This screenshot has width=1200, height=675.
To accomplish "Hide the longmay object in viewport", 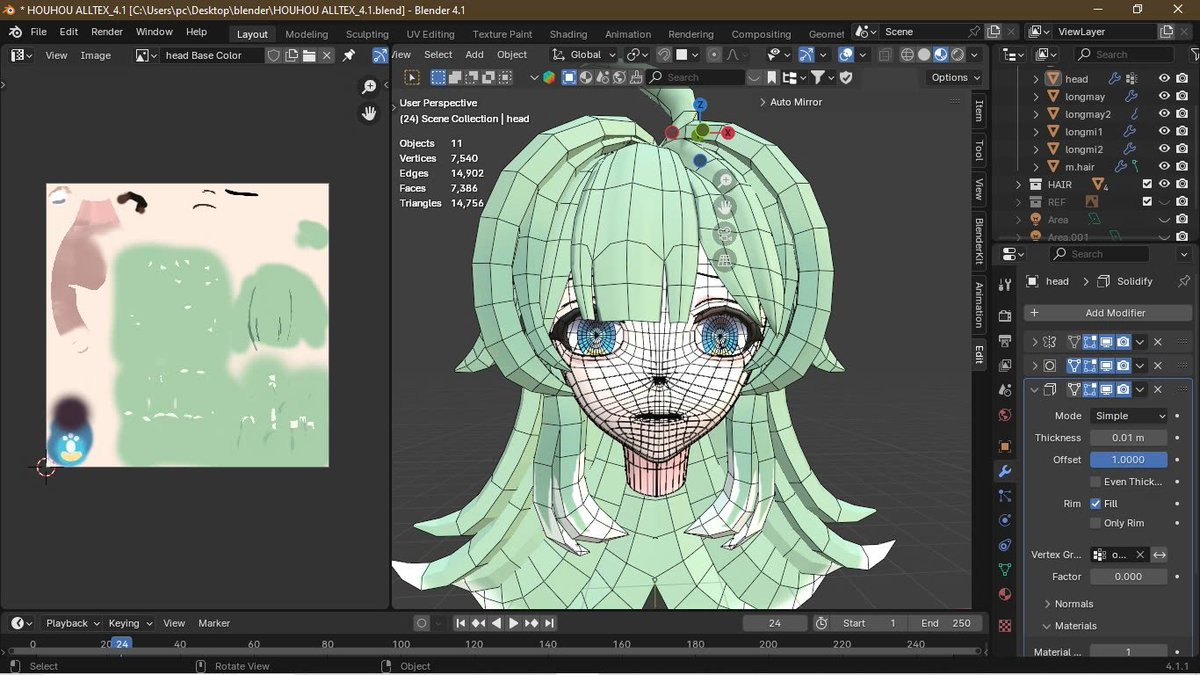I will point(1164,96).
